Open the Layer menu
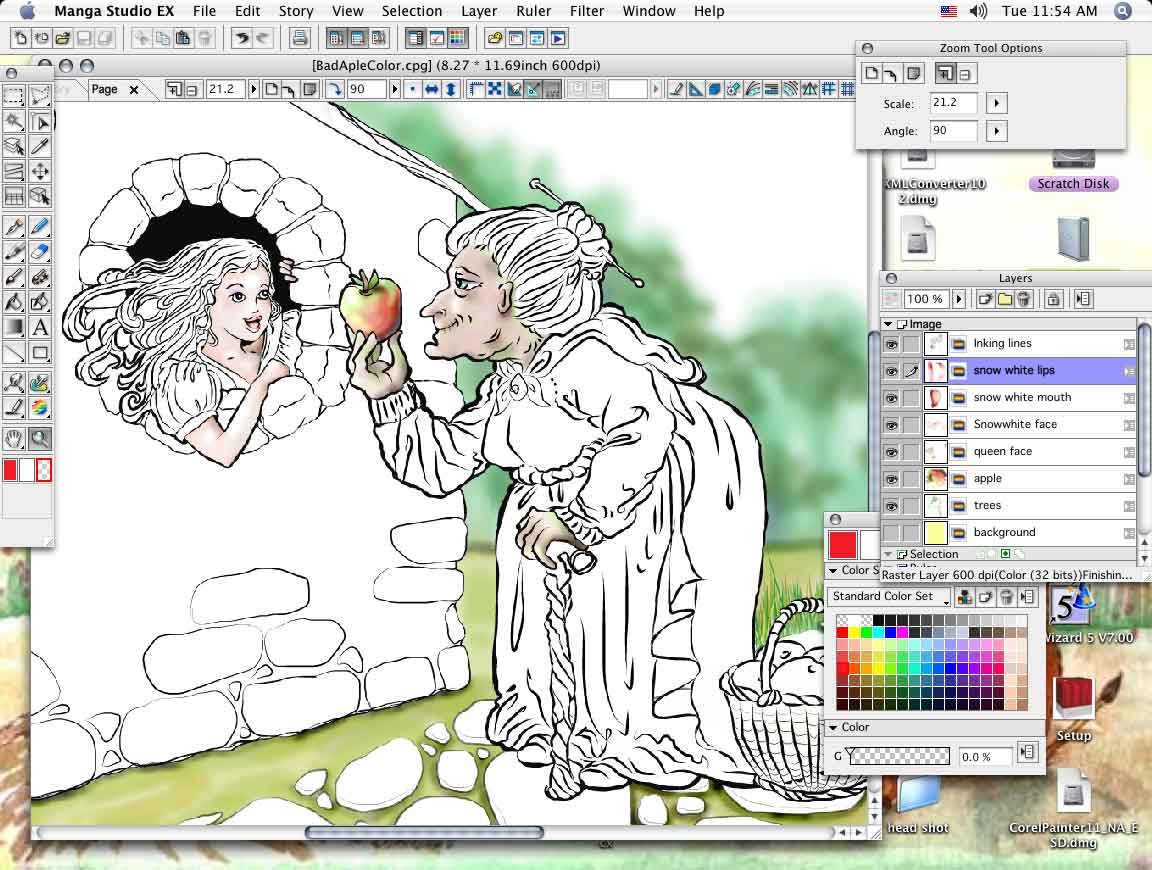The image size is (1152, 870). pos(479,11)
